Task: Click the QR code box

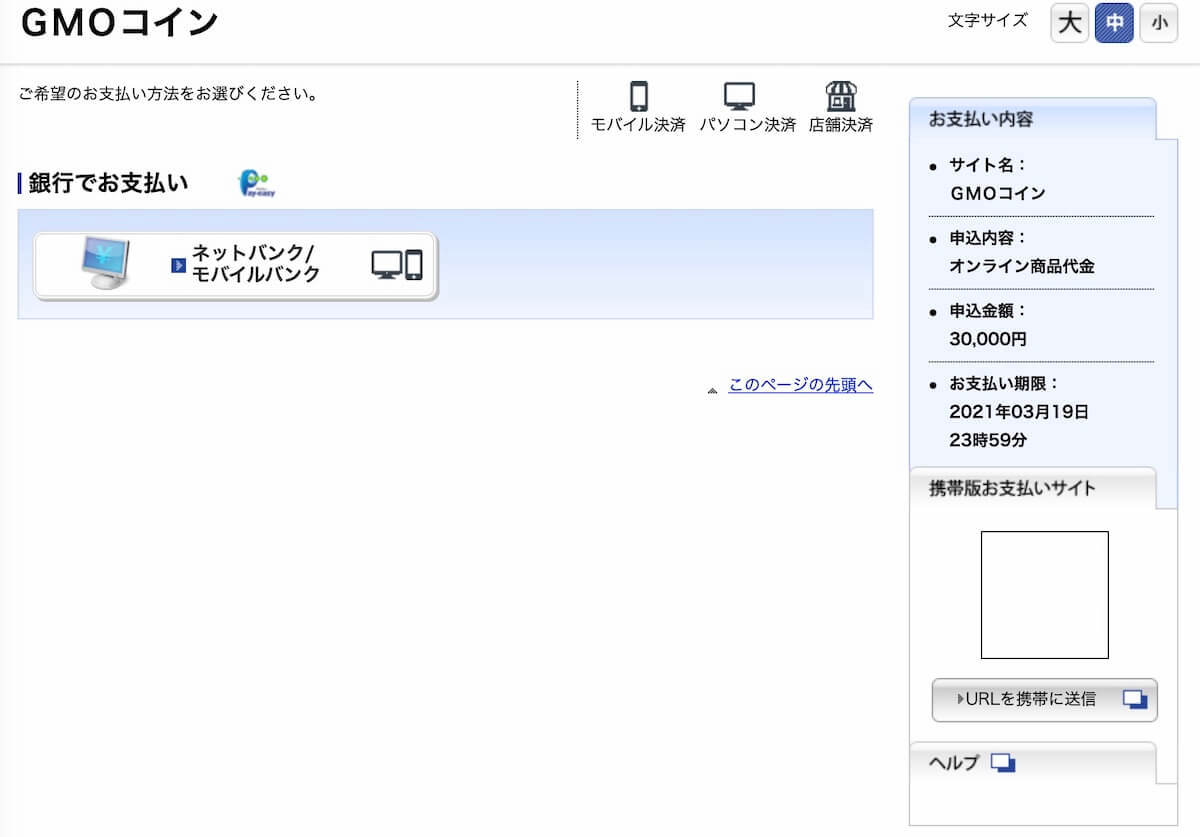Action: (x=1045, y=595)
